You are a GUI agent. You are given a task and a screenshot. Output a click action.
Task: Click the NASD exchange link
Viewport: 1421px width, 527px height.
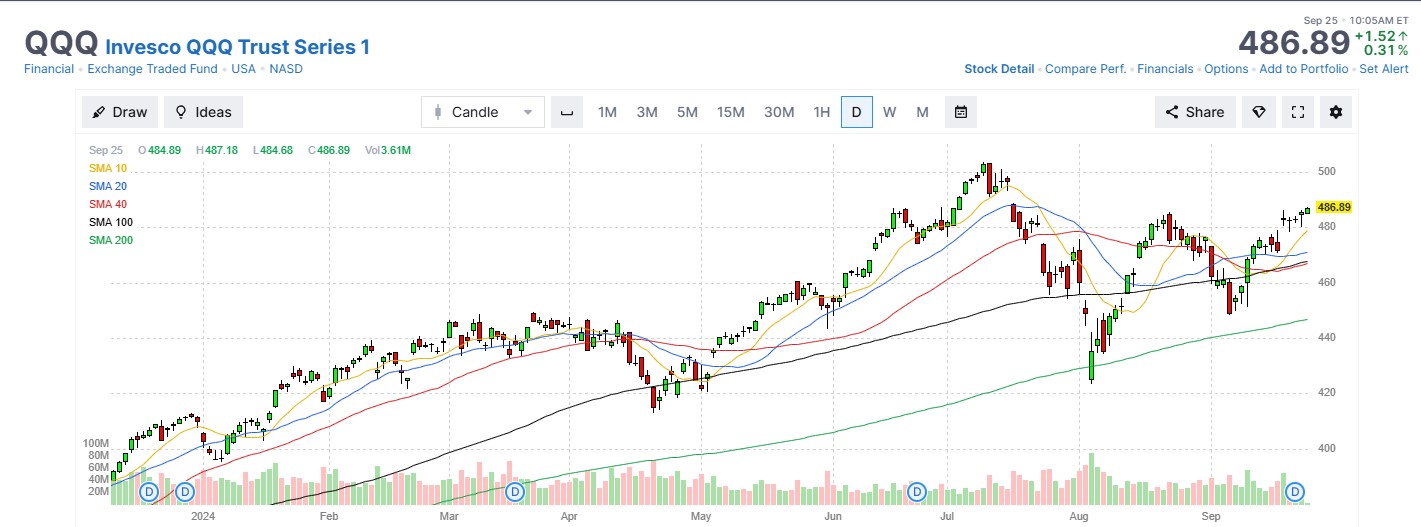coord(286,69)
